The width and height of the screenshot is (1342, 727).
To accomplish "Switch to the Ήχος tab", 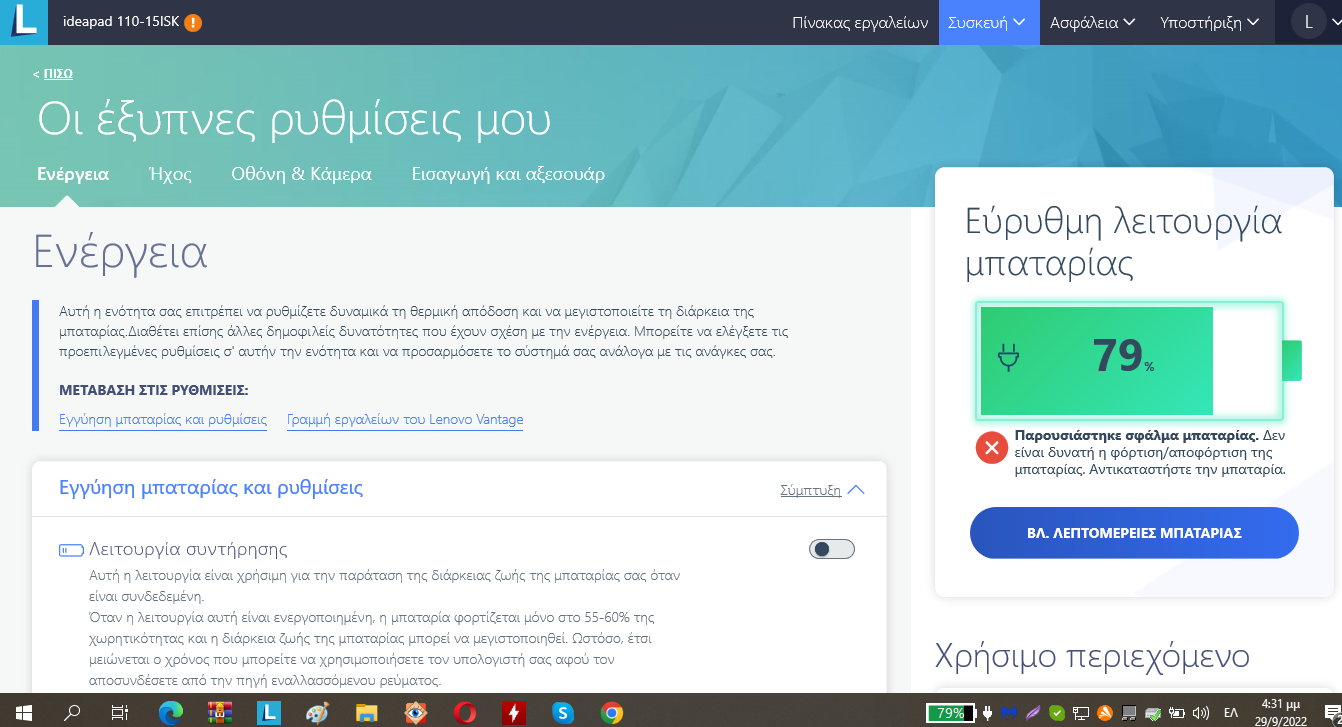I will (x=170, y=173).
